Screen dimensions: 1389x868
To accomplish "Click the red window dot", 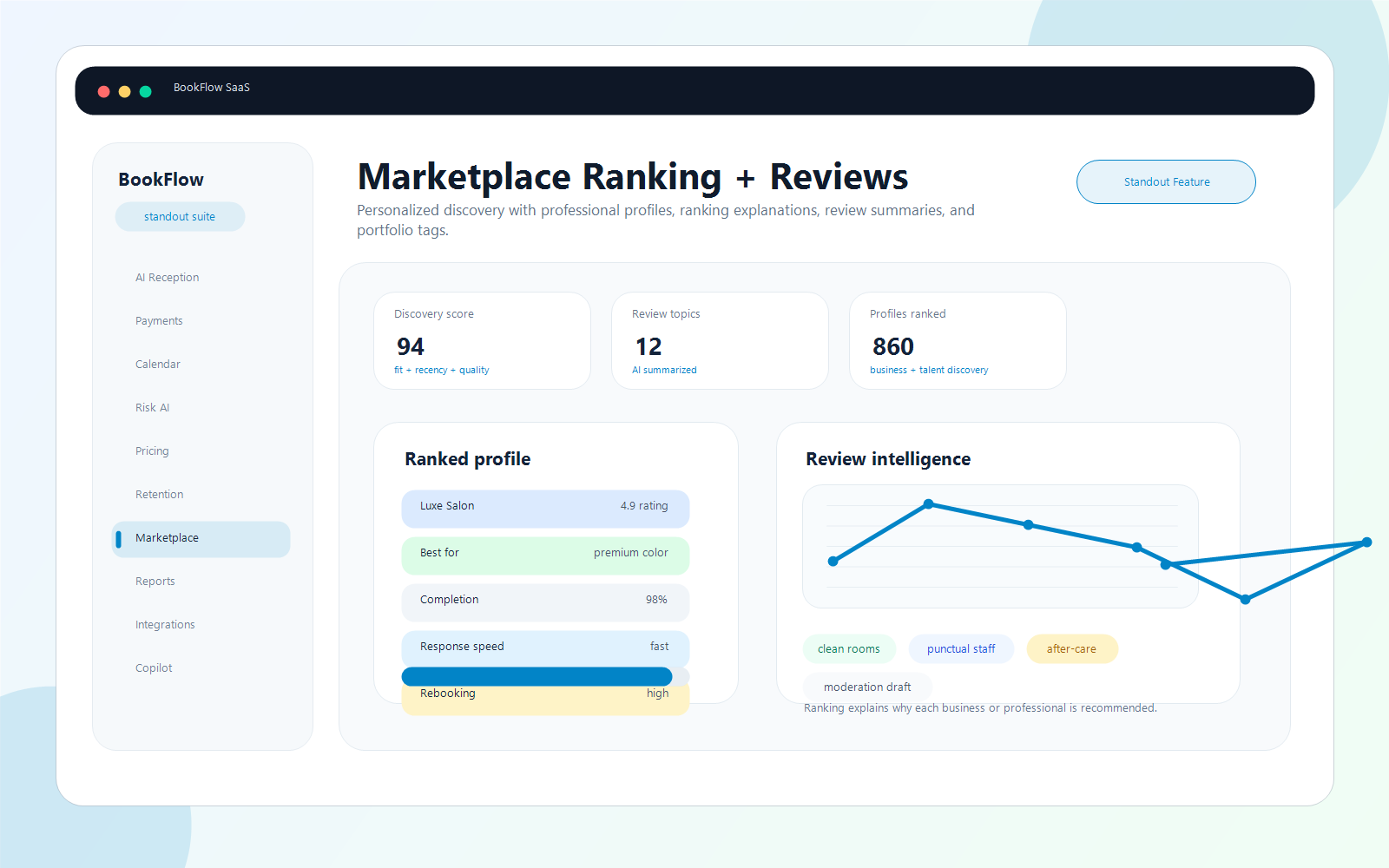I will 103,91.
